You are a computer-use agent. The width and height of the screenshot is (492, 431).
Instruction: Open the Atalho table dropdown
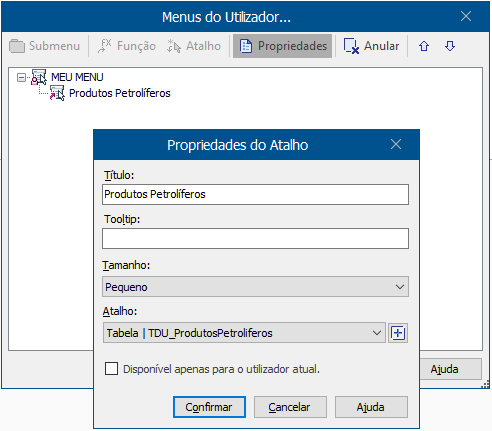pos(244,333)
